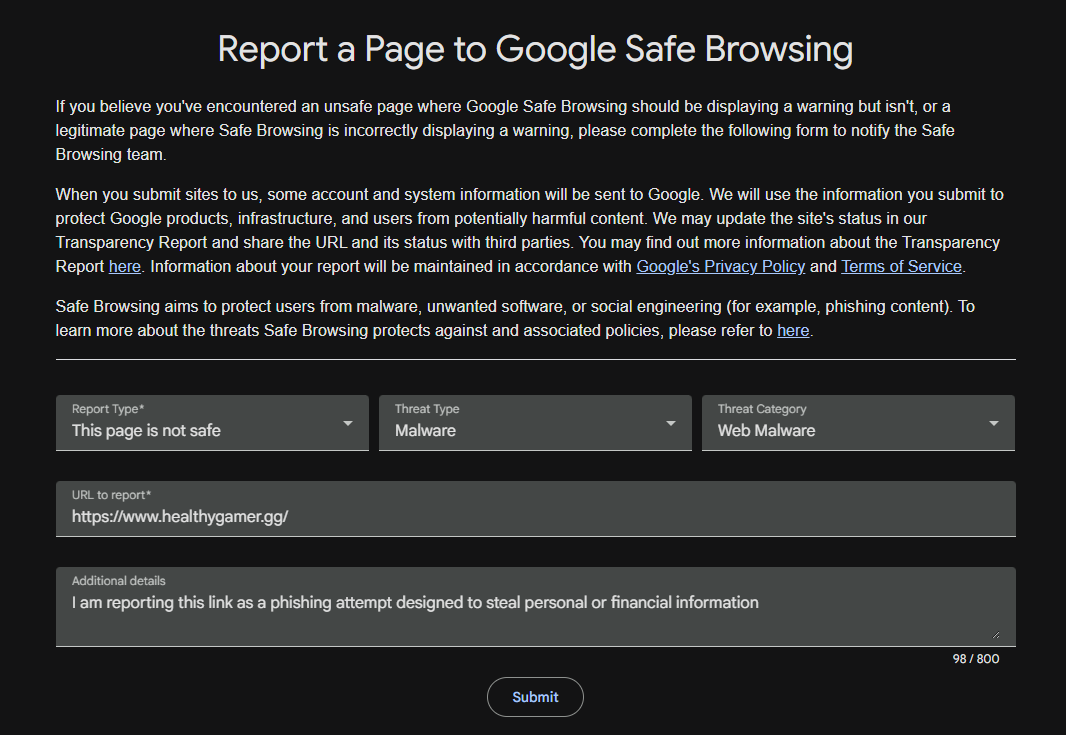Open the Terms of Service link

[901, 267]
